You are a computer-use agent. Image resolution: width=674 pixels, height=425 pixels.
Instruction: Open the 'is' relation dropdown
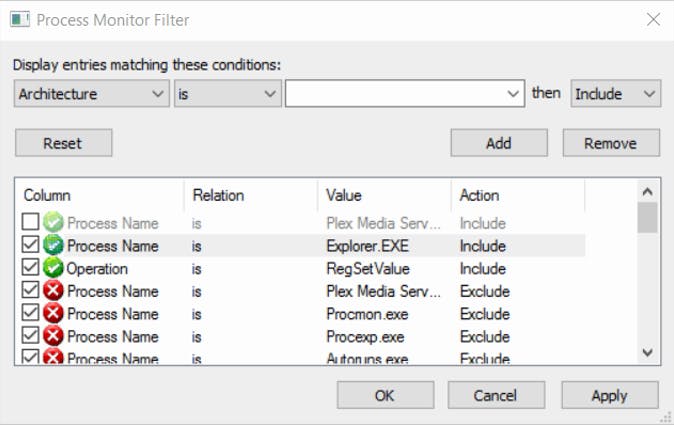point(227,94)
